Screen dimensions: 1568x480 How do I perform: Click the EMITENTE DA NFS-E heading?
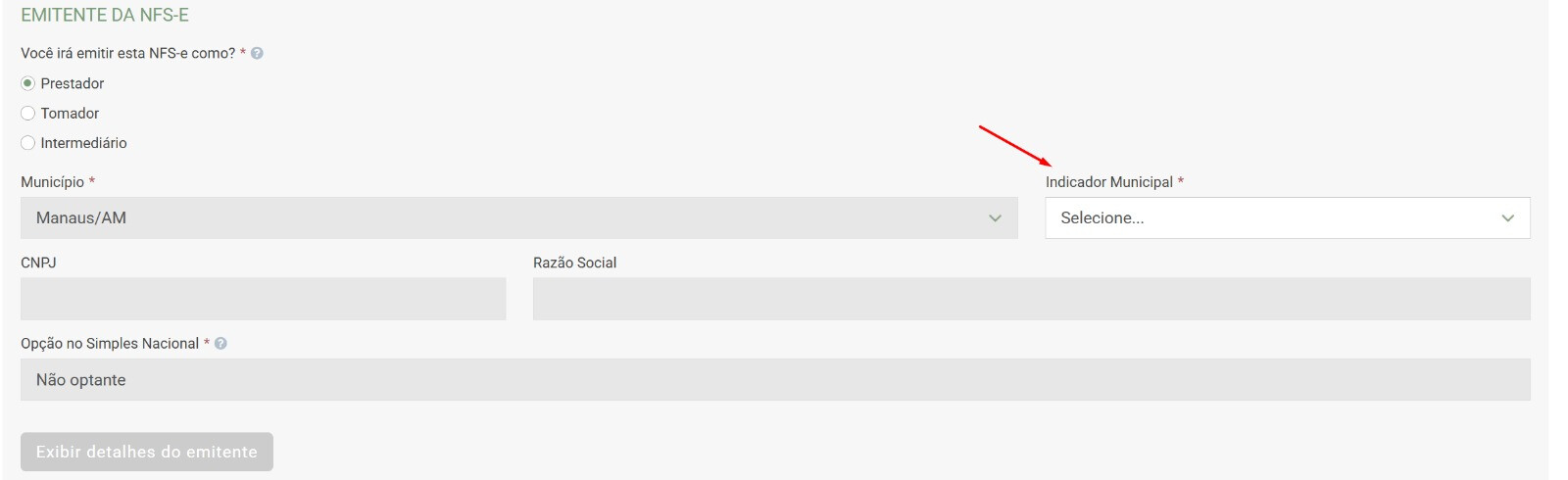pyautogui.click(x=105, y=16)
